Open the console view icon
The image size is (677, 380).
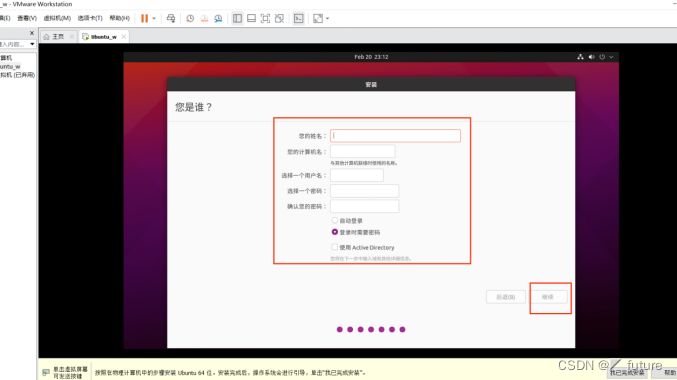(299, 18)
